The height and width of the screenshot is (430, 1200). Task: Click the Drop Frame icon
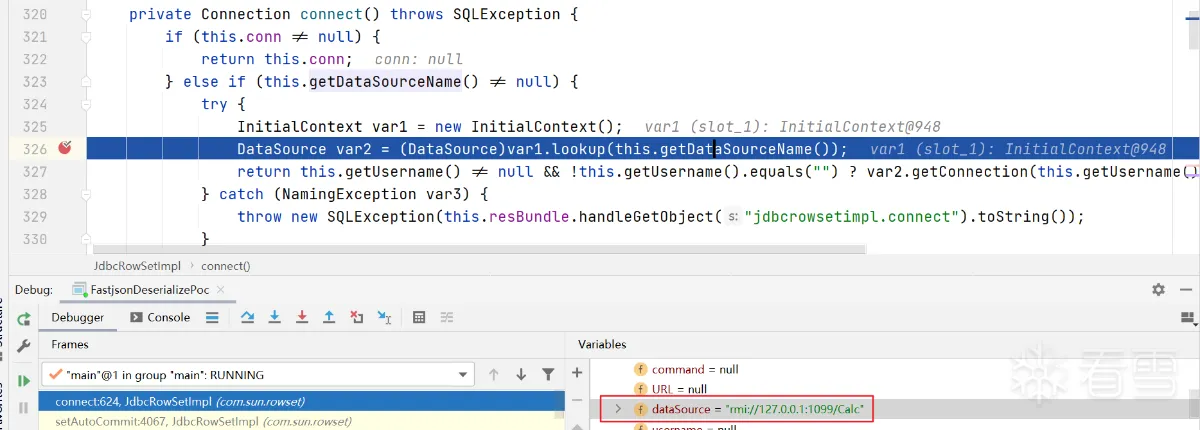(x=356, y=317)
